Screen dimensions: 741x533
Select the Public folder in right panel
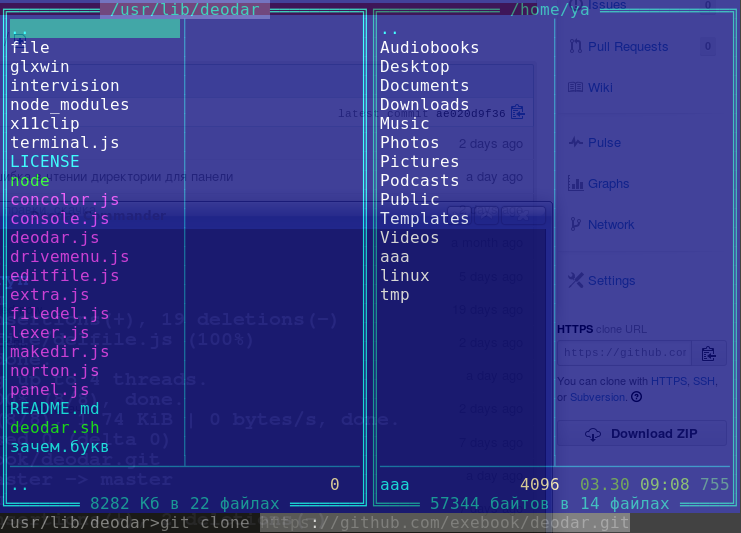(410, 199)
